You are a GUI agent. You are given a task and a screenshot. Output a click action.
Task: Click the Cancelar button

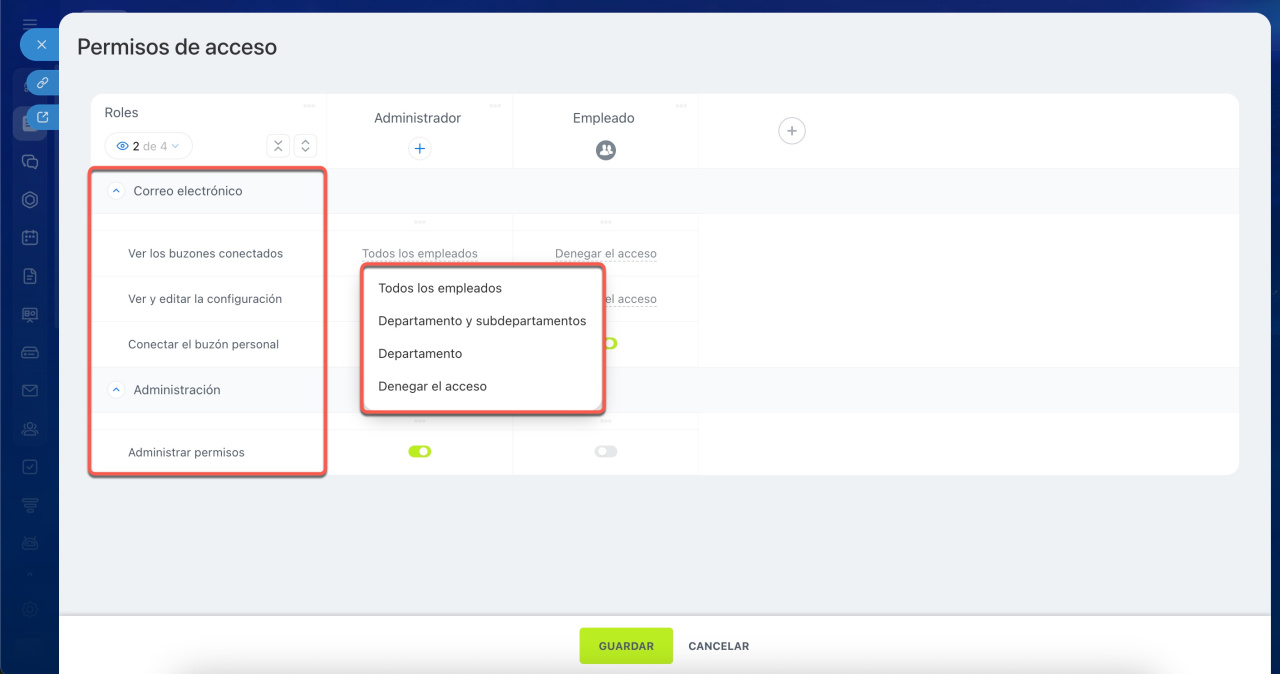(718, 646)
